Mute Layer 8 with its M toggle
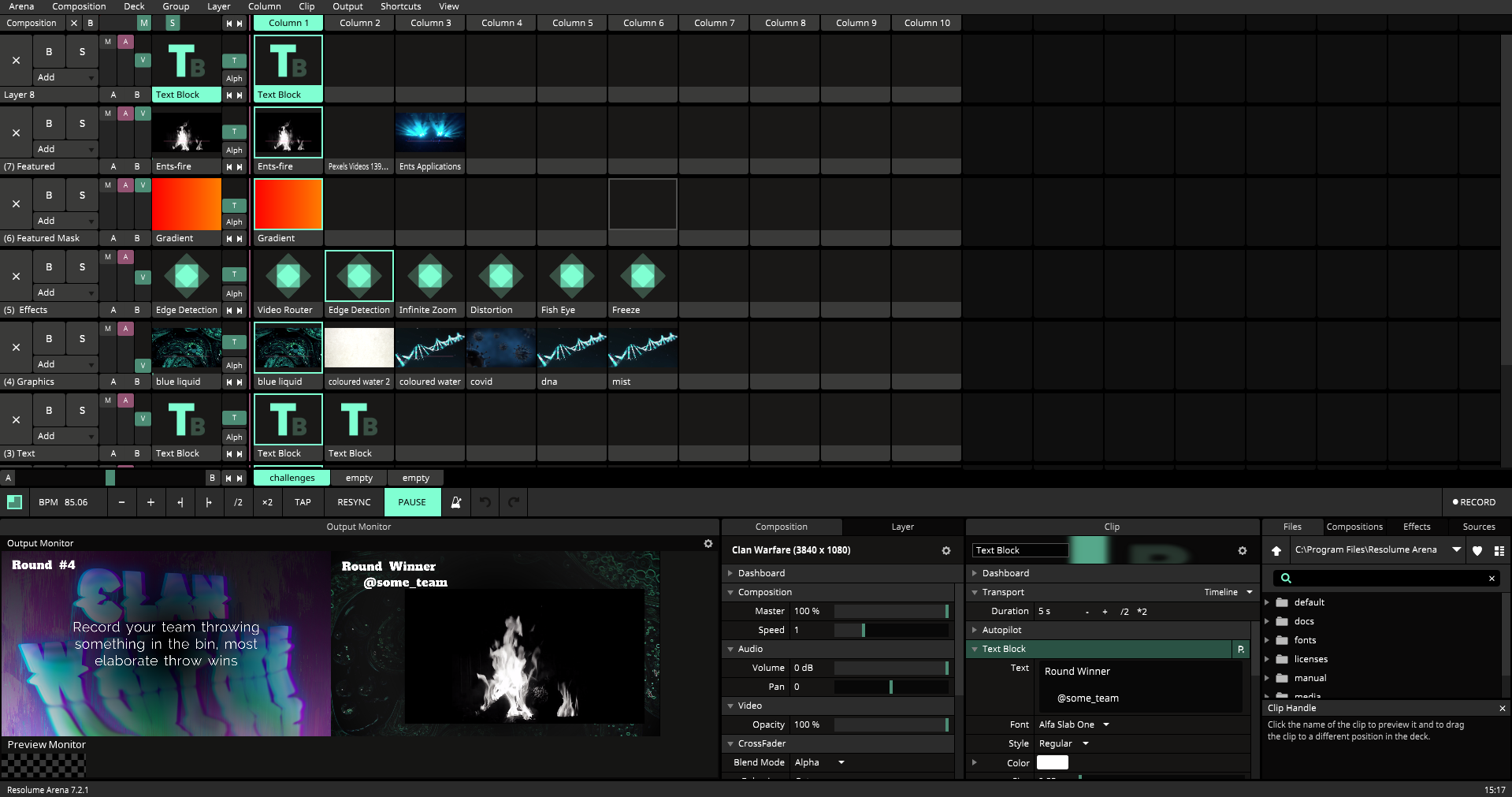 (x=107, y=41)
